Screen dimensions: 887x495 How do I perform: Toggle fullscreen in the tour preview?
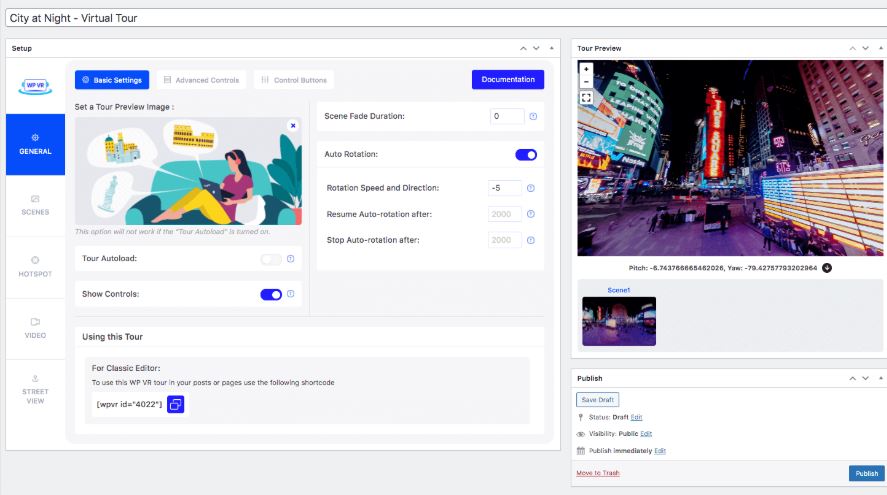click(586, 98)
